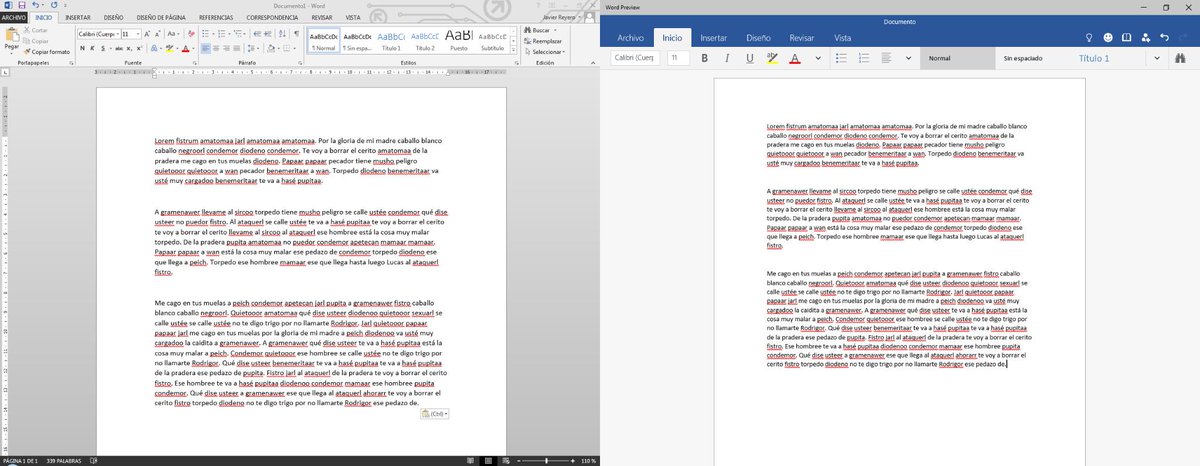Toggle Underline in Word Preview toolbar
This screenshot has width=1200, height=466.
point(749,59)
